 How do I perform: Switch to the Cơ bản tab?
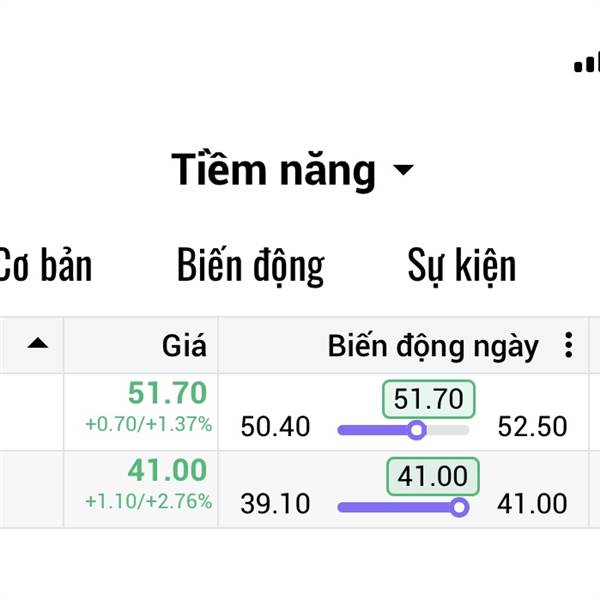pos(45,265)
